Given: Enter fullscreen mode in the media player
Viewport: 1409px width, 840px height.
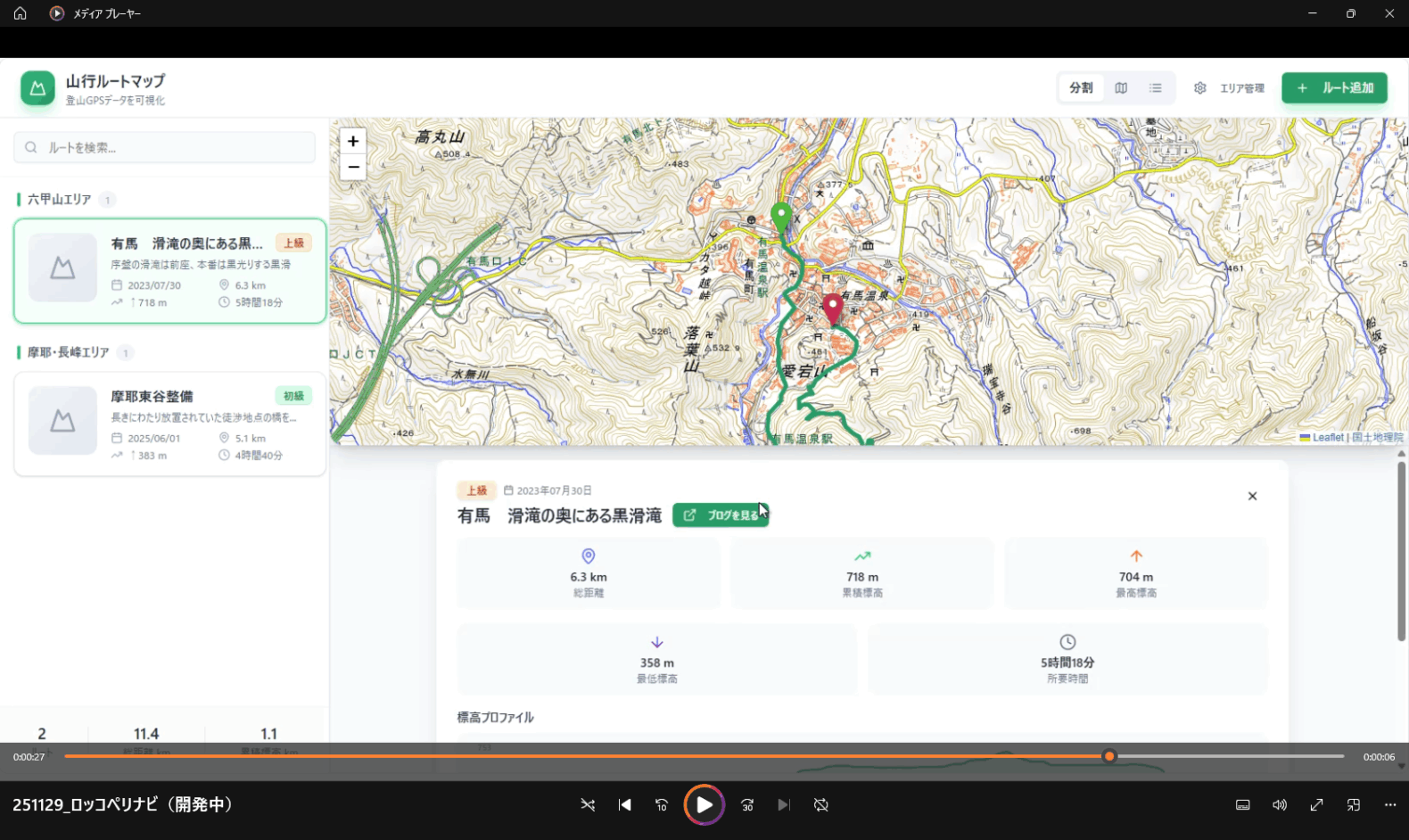Looking at the screenshot, I should (1316, 804).
